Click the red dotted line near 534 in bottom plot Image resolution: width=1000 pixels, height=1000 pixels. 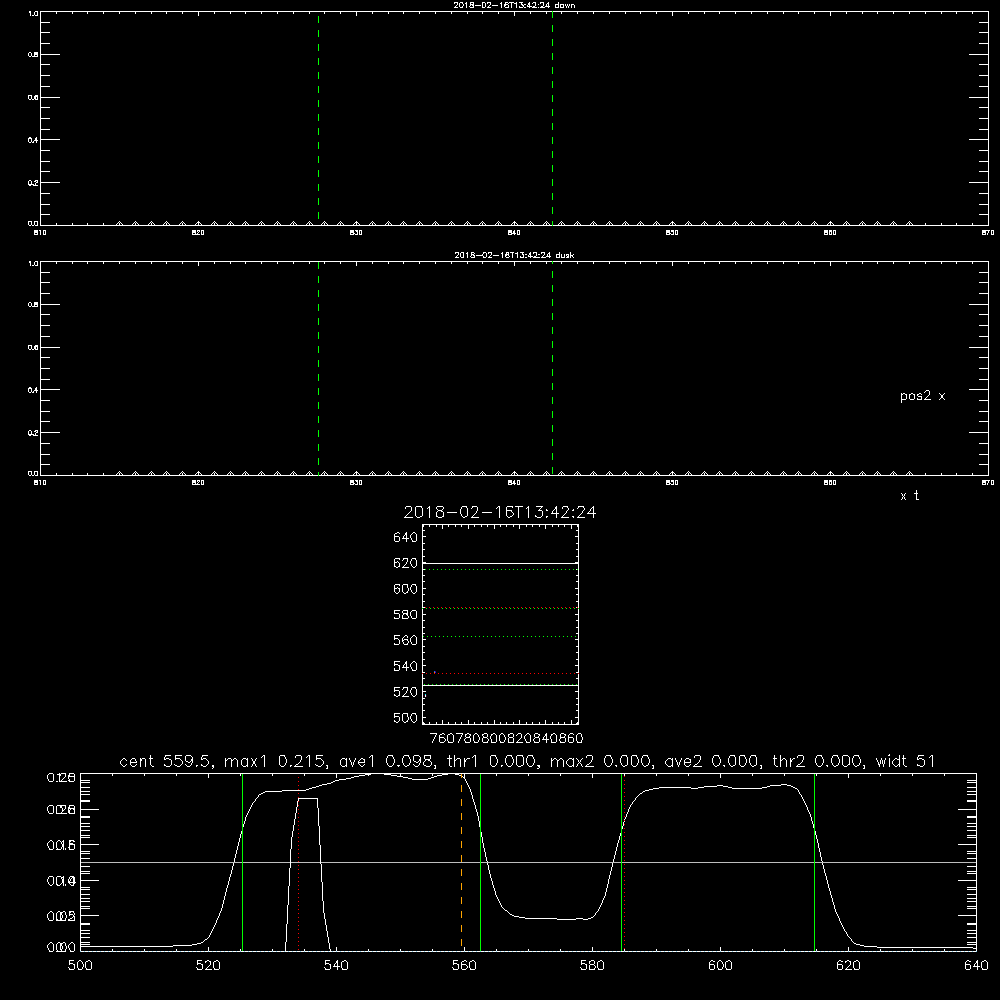pyautogui.click(x=298, y=861)
